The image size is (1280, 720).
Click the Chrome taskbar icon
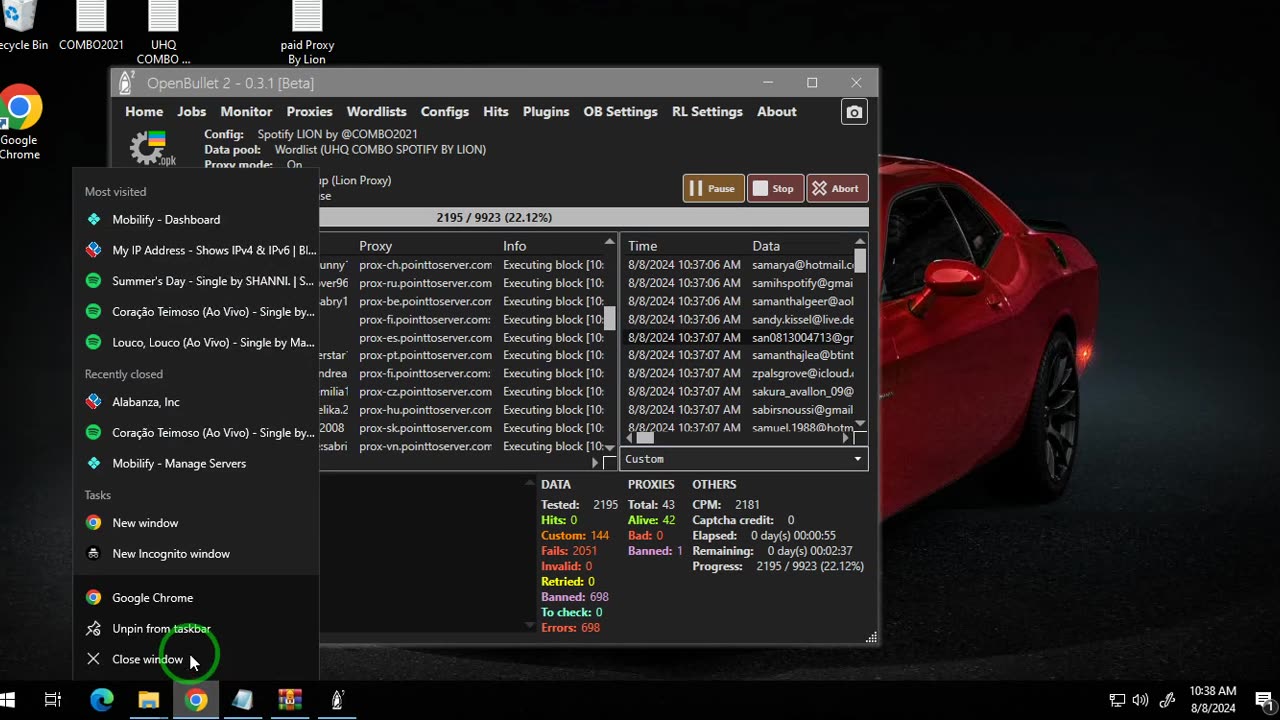196,701
